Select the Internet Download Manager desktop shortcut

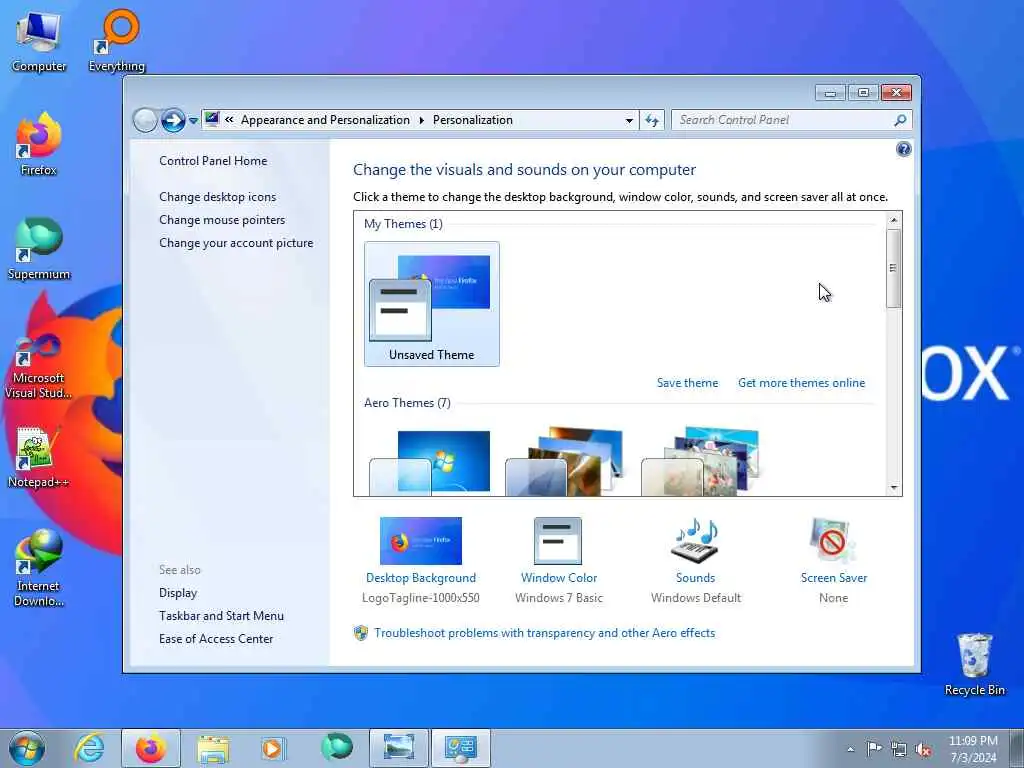point(39,568)
